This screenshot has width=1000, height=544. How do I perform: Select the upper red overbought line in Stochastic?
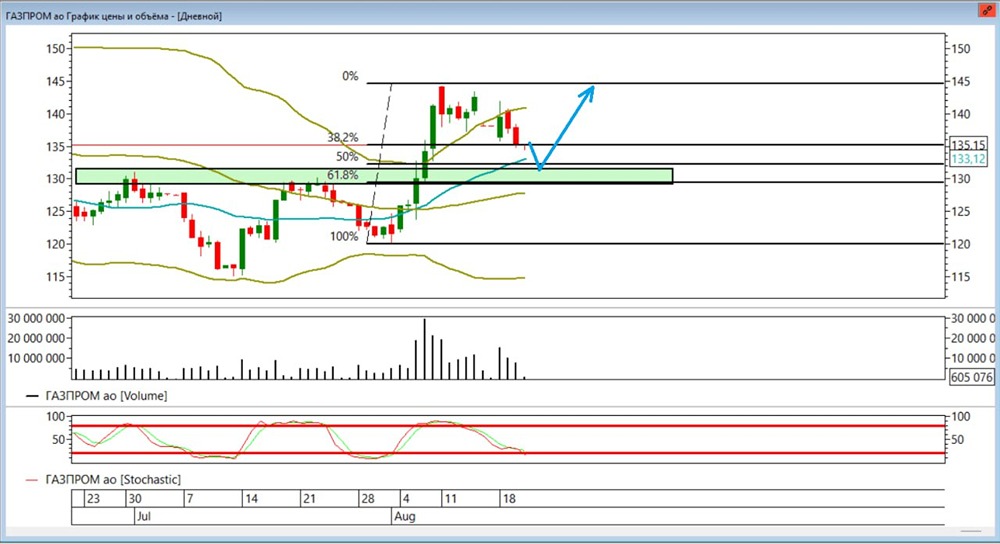coord(508,426)
